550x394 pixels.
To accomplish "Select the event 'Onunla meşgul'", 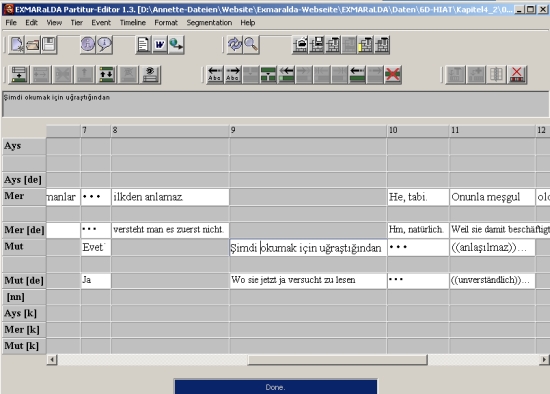I will tap(492, 197).
